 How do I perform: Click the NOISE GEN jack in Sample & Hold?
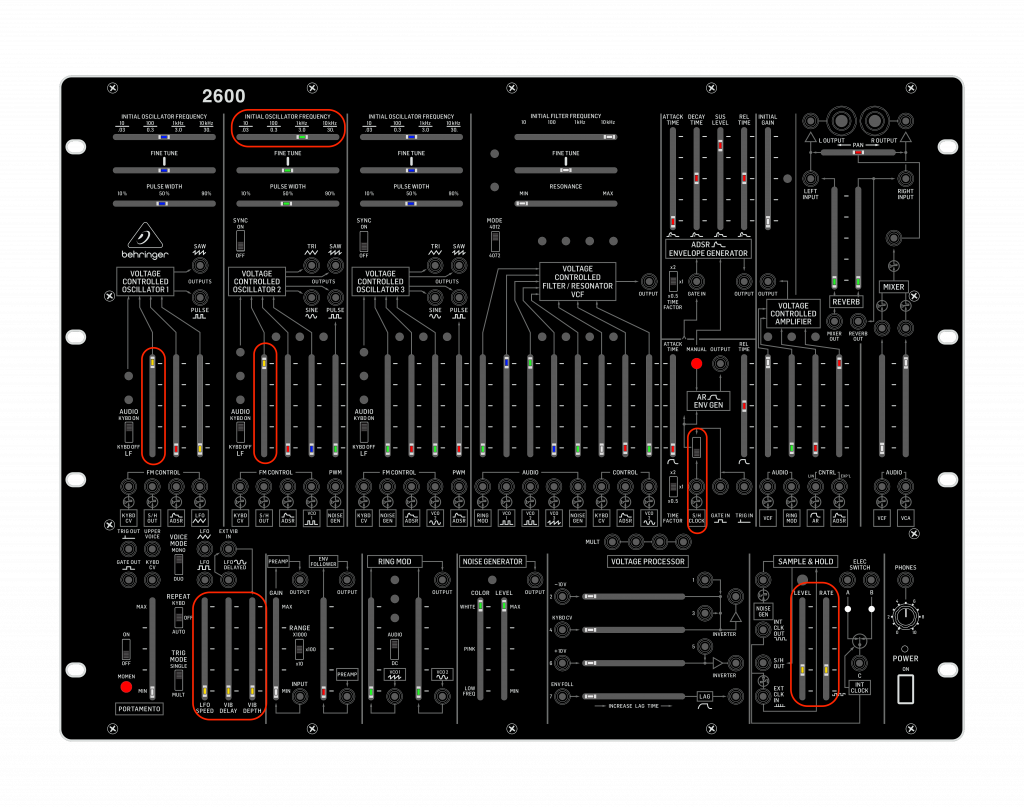pos(763,579)
